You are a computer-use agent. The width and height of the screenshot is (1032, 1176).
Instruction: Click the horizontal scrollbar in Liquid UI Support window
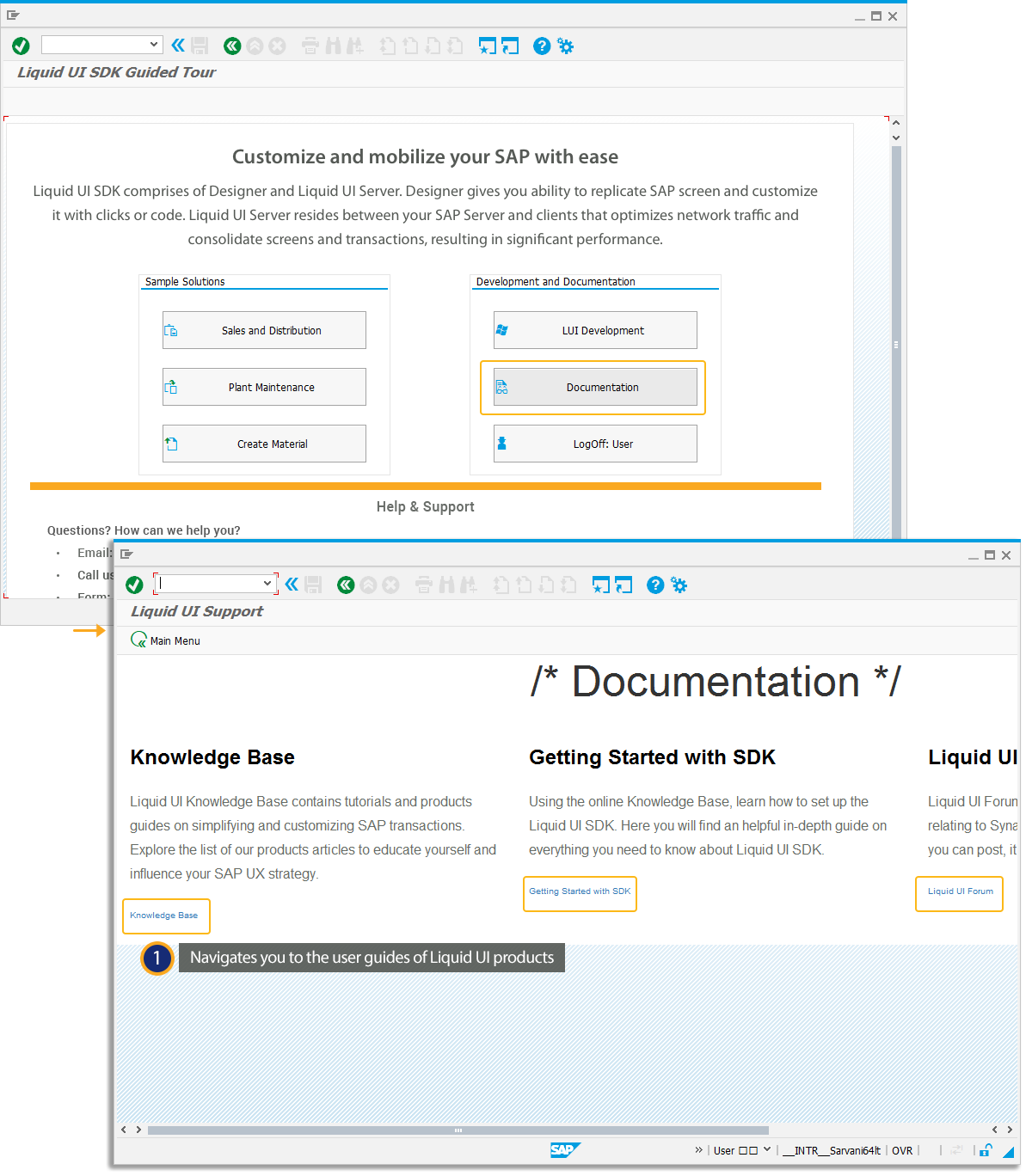point(458,1130)
